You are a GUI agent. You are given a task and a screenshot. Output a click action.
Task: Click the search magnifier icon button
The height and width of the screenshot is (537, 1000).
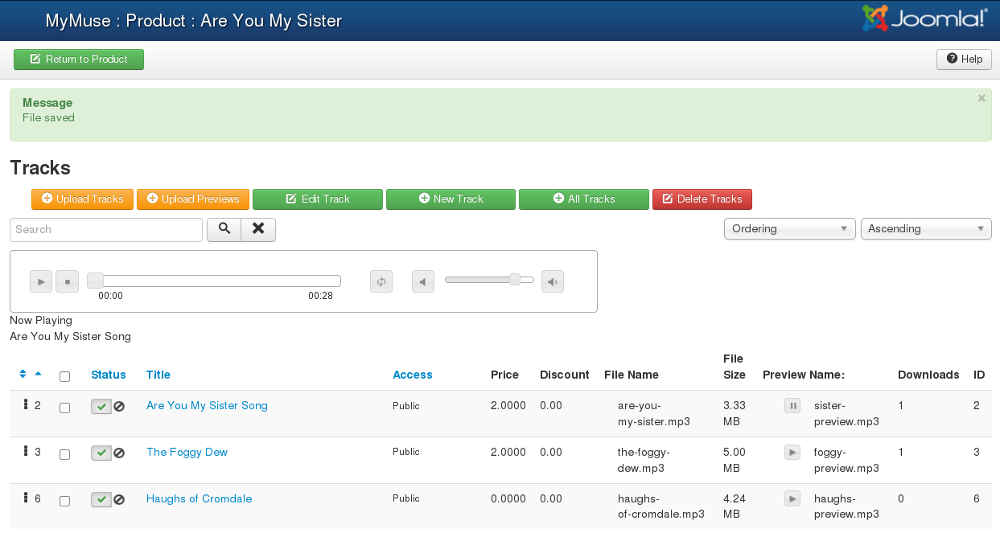tap(224, 229)
